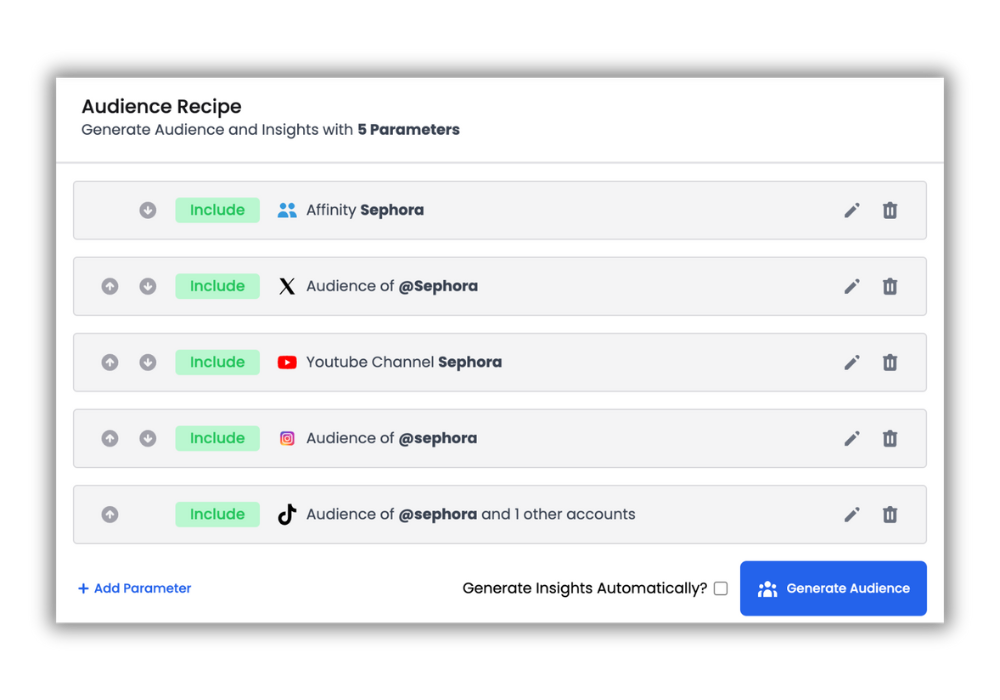Edit the Instagram @sephora audience parameter
This screenshot has height=700, width=1000.
point(852,438)
